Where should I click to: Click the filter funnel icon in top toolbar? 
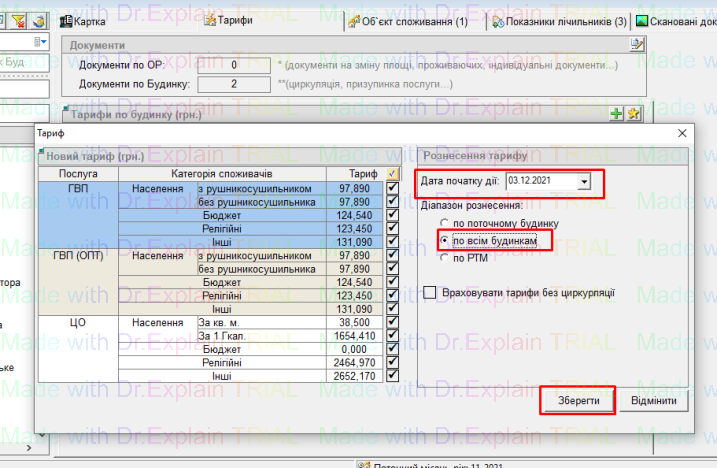click(17, 20)
